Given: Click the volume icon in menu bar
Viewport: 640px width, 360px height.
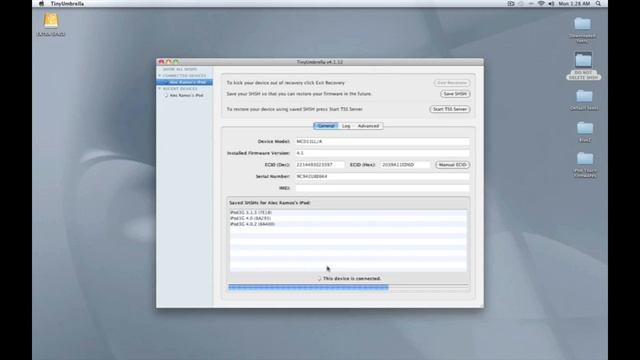Looking at the screenshot, I should 551,4.
